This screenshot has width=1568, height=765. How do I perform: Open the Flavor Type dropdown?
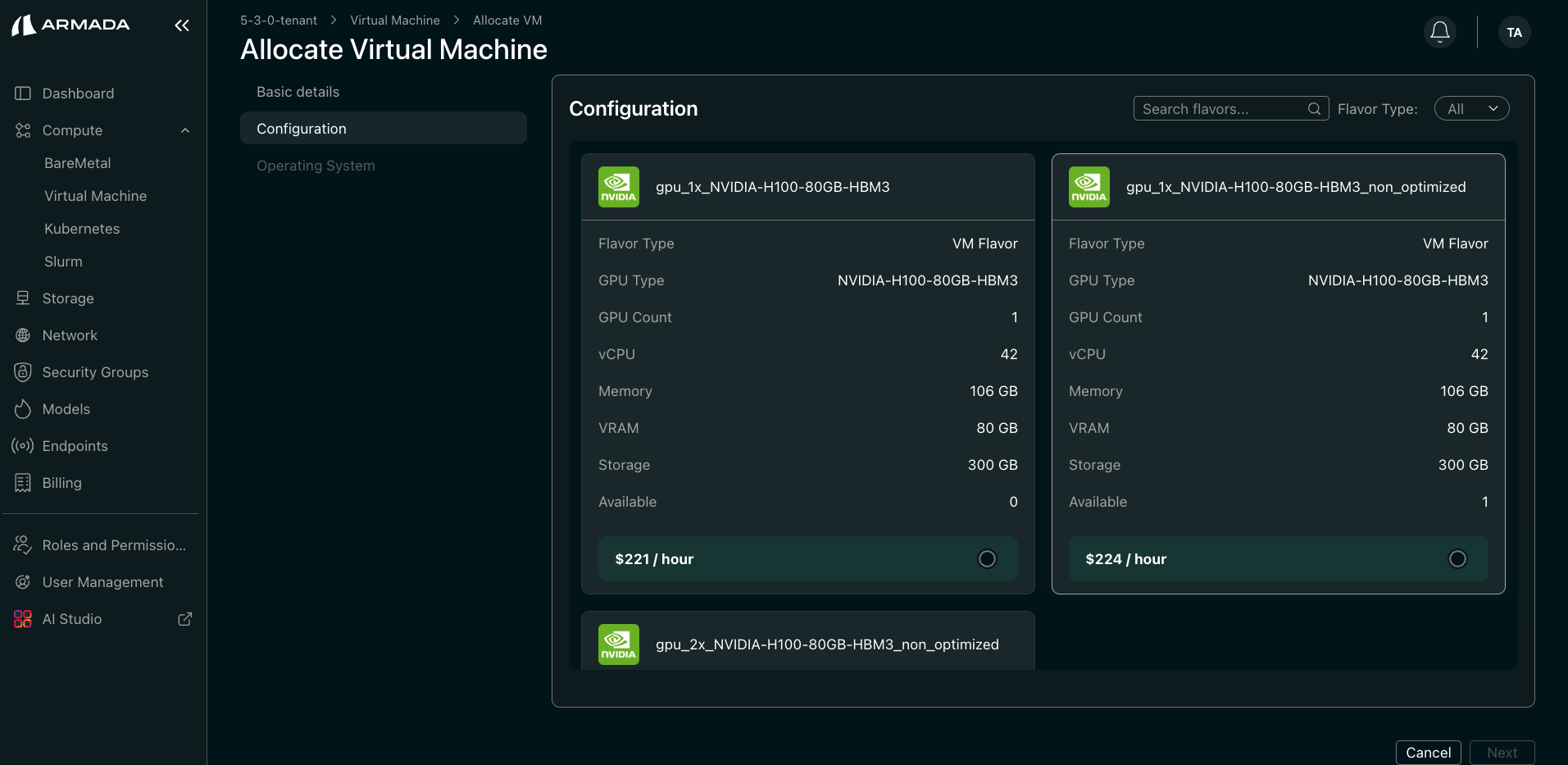[1471, 108]
